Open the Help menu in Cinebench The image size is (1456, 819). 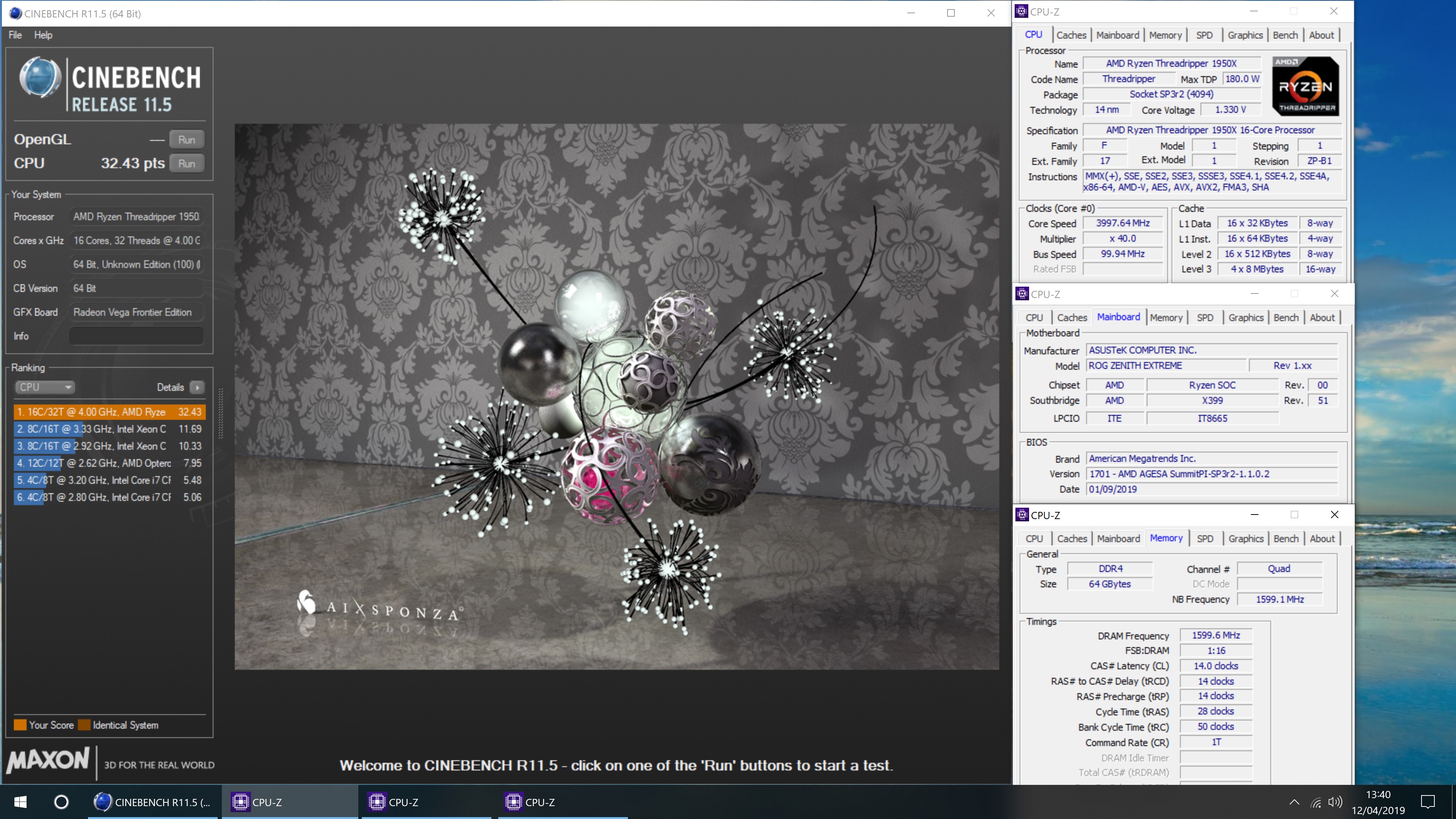pyautogui.click(x=43, y=35)
